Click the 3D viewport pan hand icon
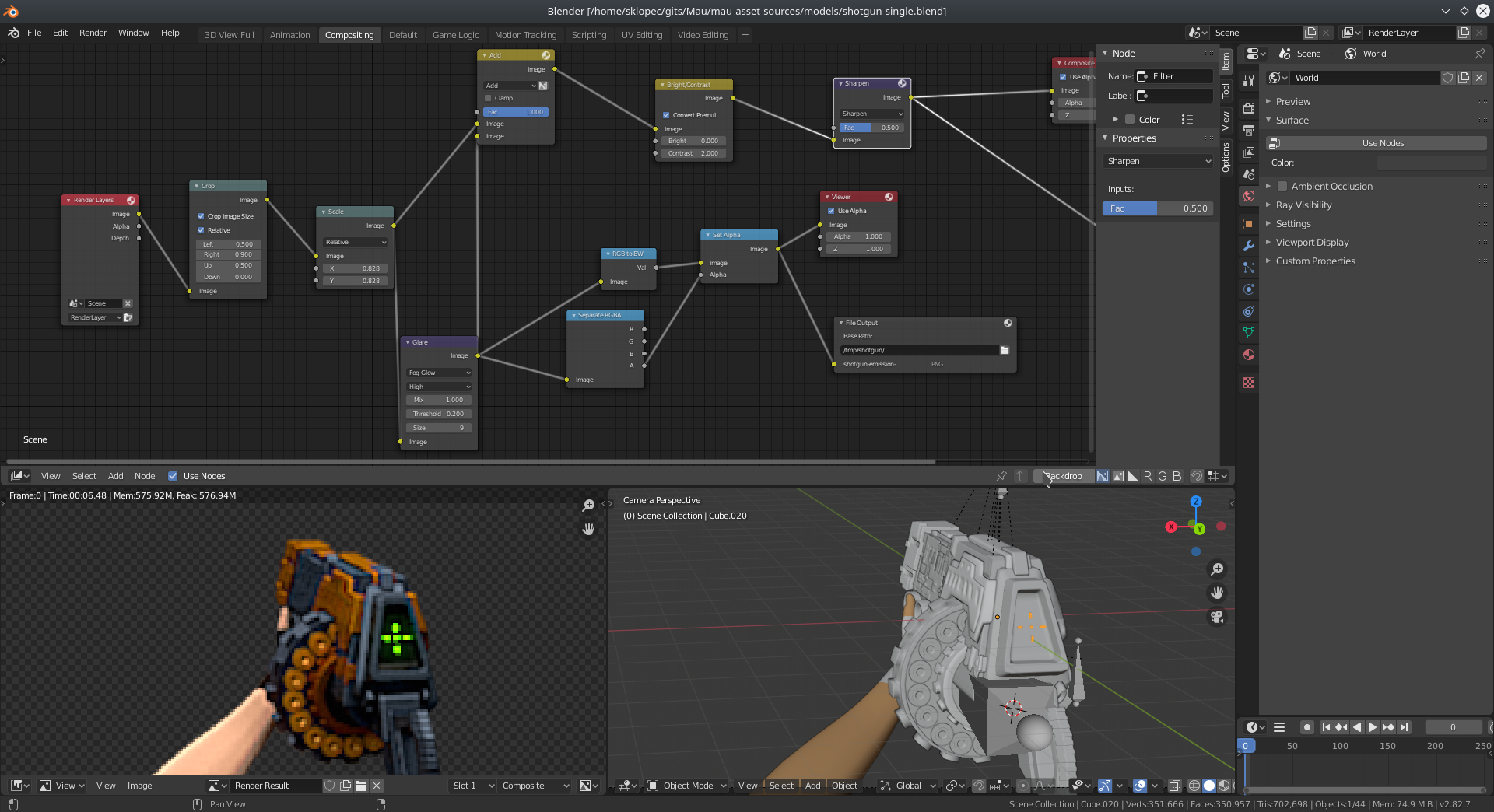Viewport: 1494px width, 812px height. [x=1217, y=593]
